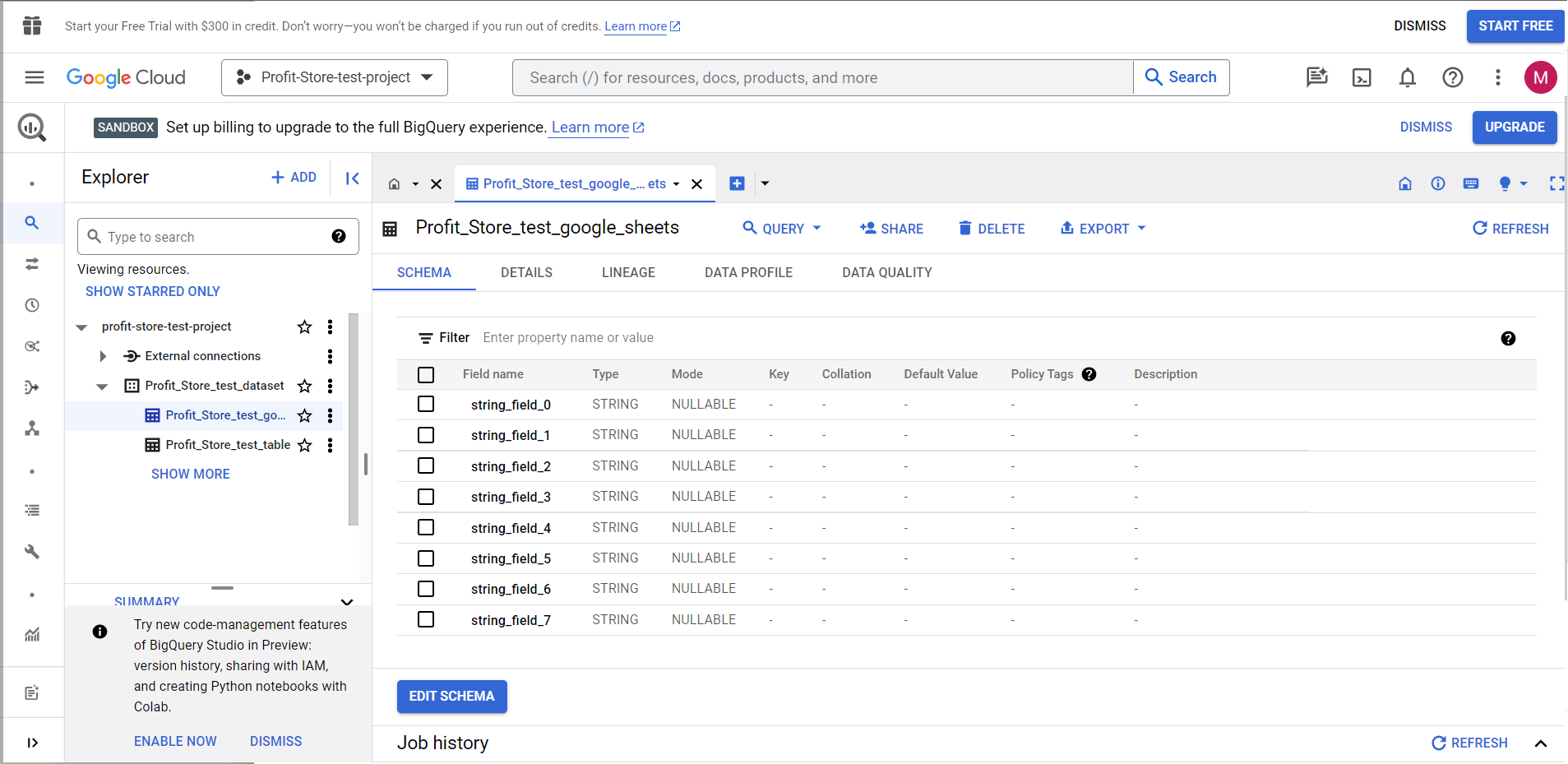Image resolution: width=1568 pixels, height=764 pixels.
Task: Open actions menu for External connections
Action: 330,356
